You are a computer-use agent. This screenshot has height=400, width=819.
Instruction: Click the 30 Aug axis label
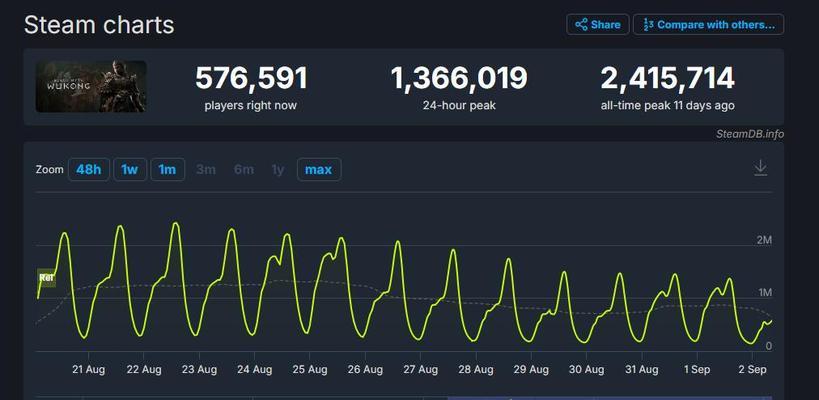(587, 370)
